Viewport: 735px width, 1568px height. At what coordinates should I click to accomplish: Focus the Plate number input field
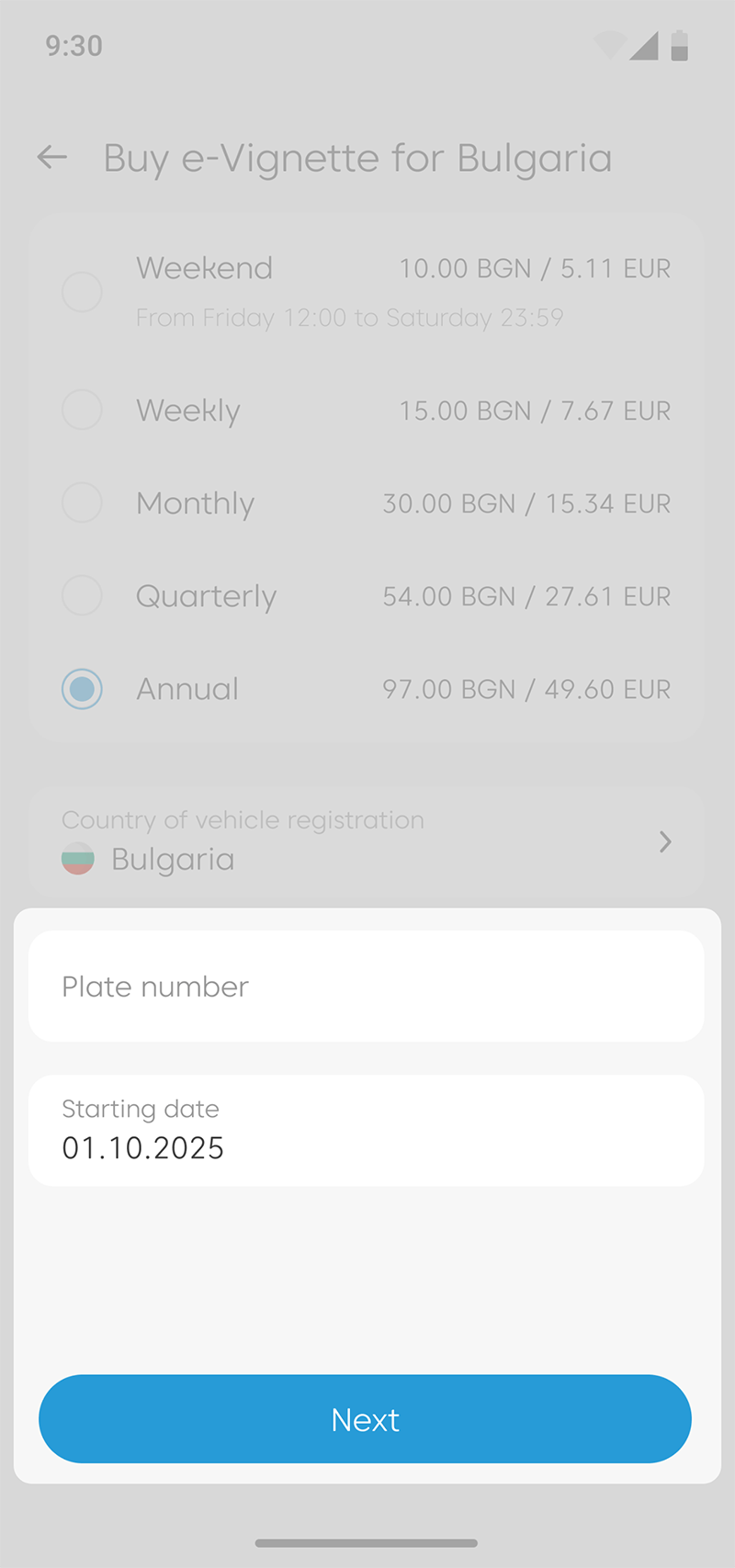(x=366, y=987)
